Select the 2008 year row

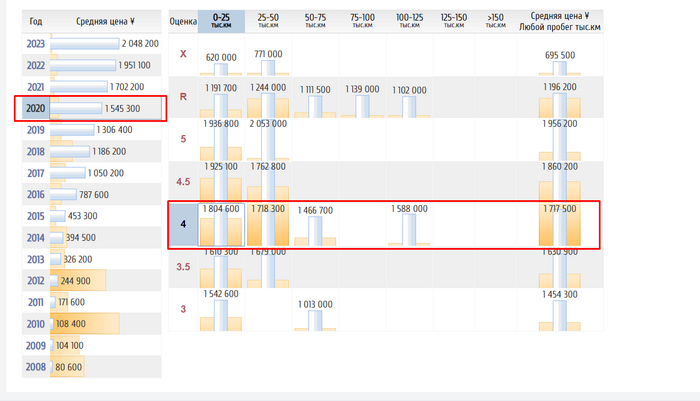tap(92, 367)
